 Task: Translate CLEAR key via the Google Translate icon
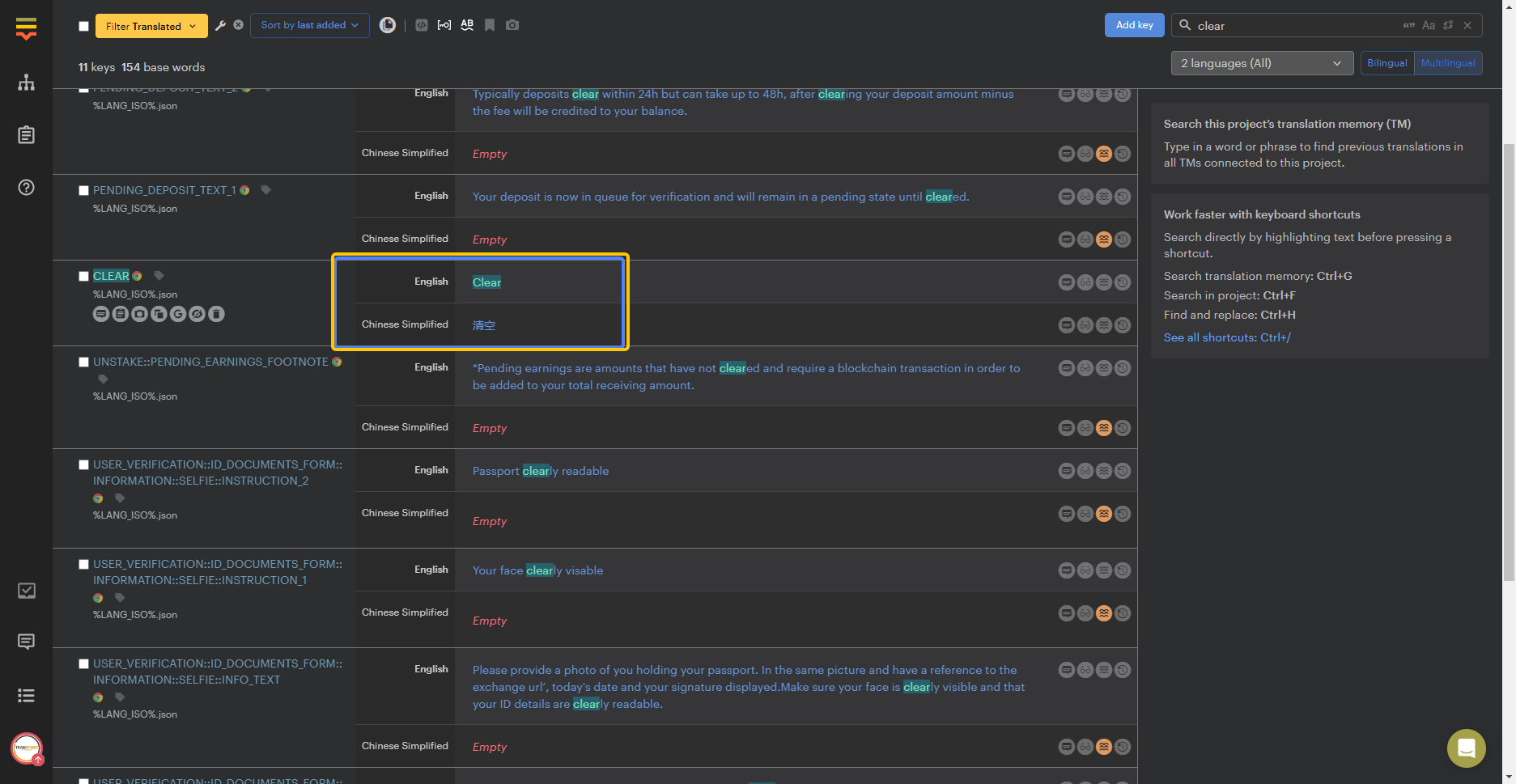178,314
